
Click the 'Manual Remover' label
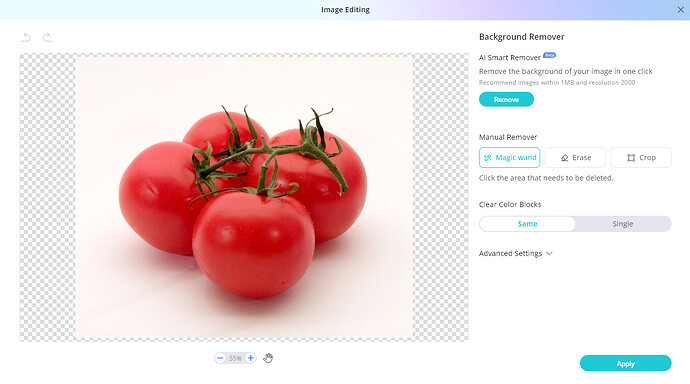point(508,137)
